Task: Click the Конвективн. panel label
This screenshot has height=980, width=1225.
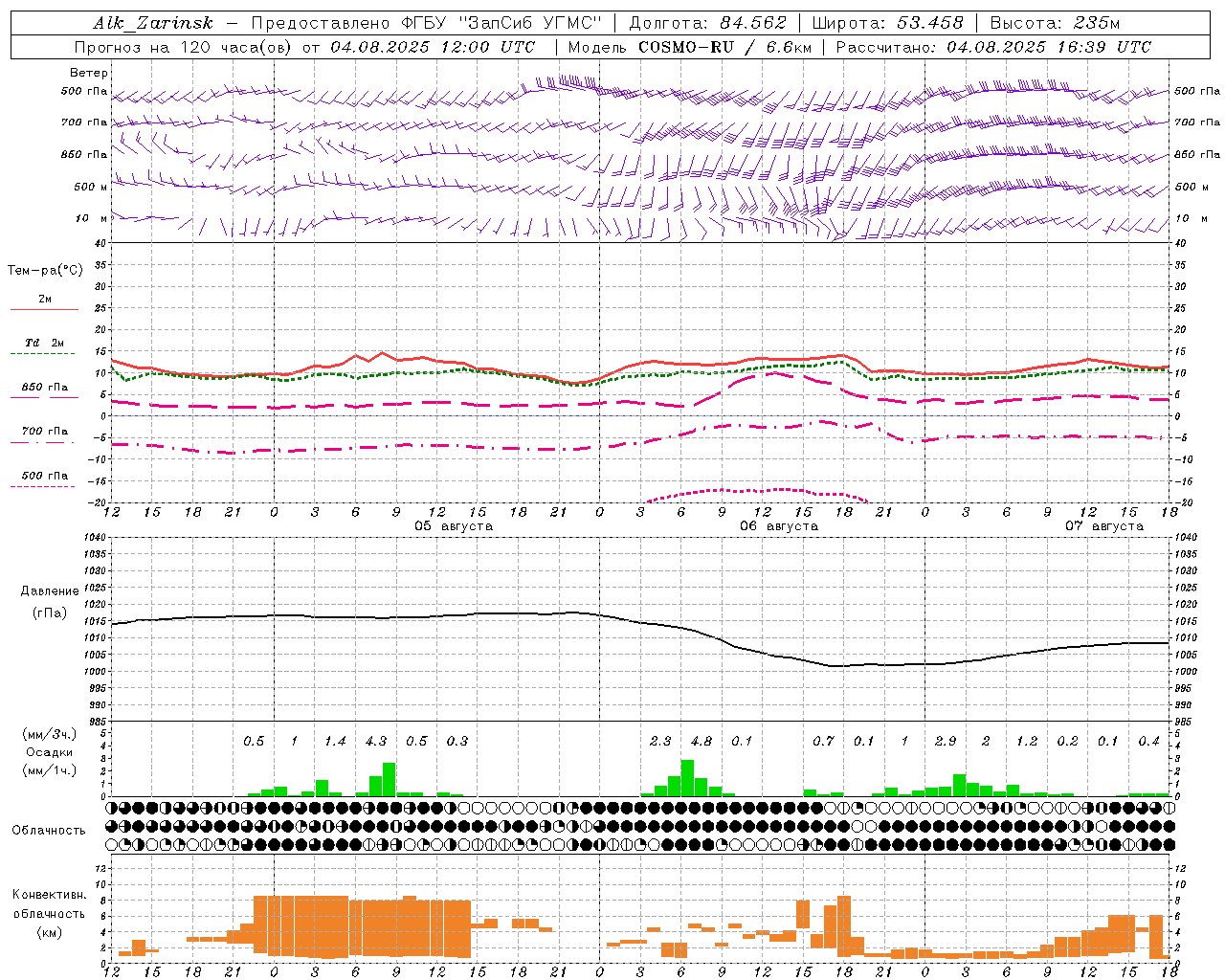Action: (x=49, y=895)
